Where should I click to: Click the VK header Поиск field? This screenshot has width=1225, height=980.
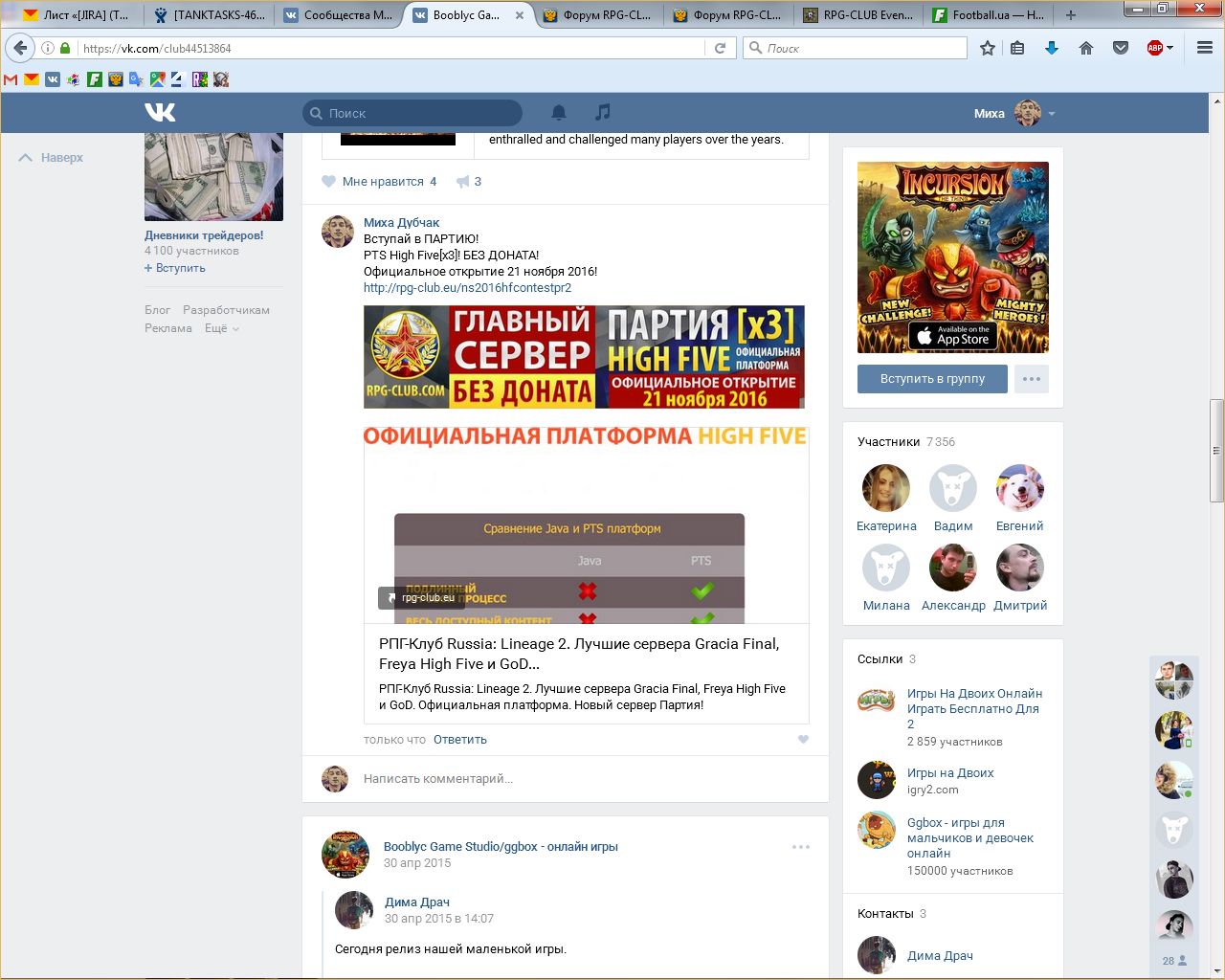(412, 113)
